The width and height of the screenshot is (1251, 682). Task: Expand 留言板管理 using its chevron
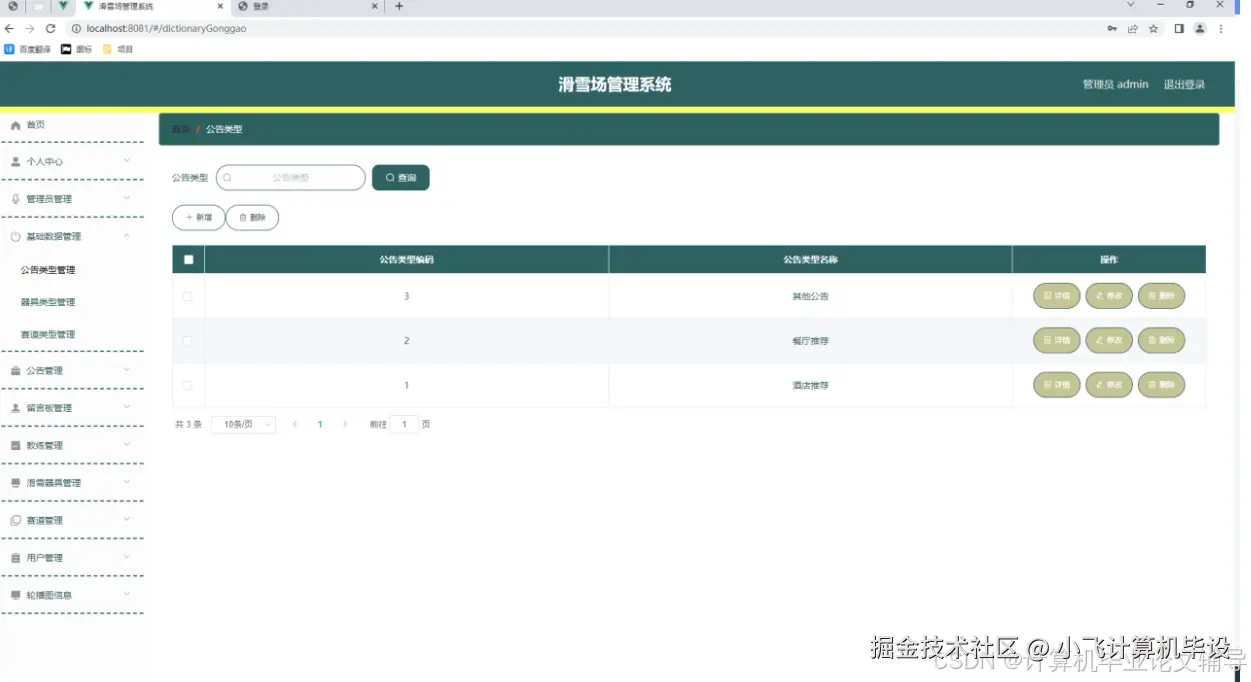(x=127, y=407)
